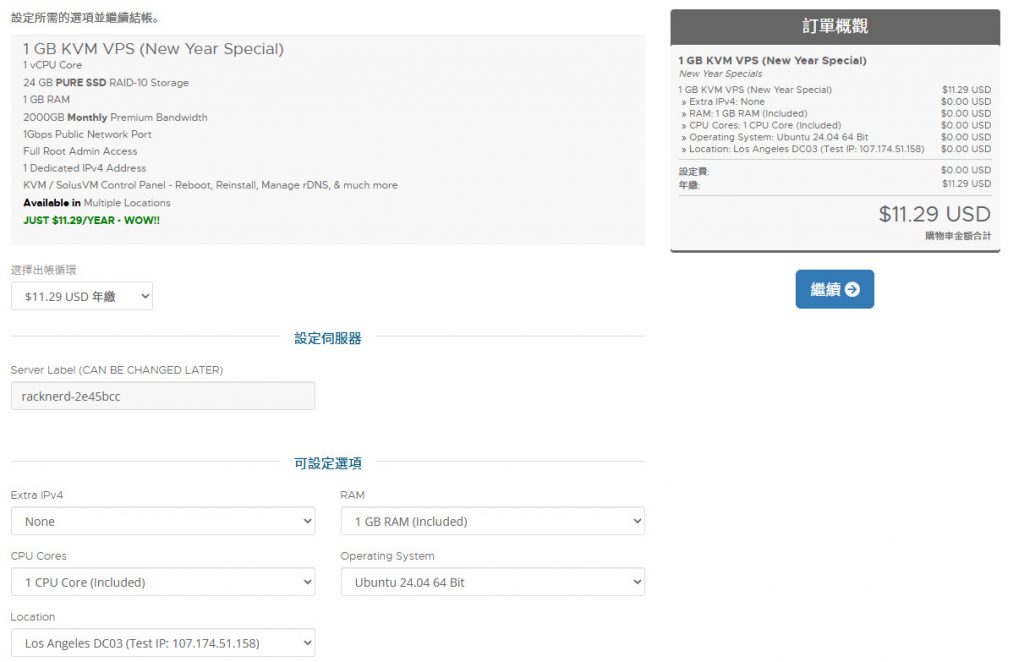Open the Operating System dropdown
Screen dimensions: 1024x662
point(492,582)
